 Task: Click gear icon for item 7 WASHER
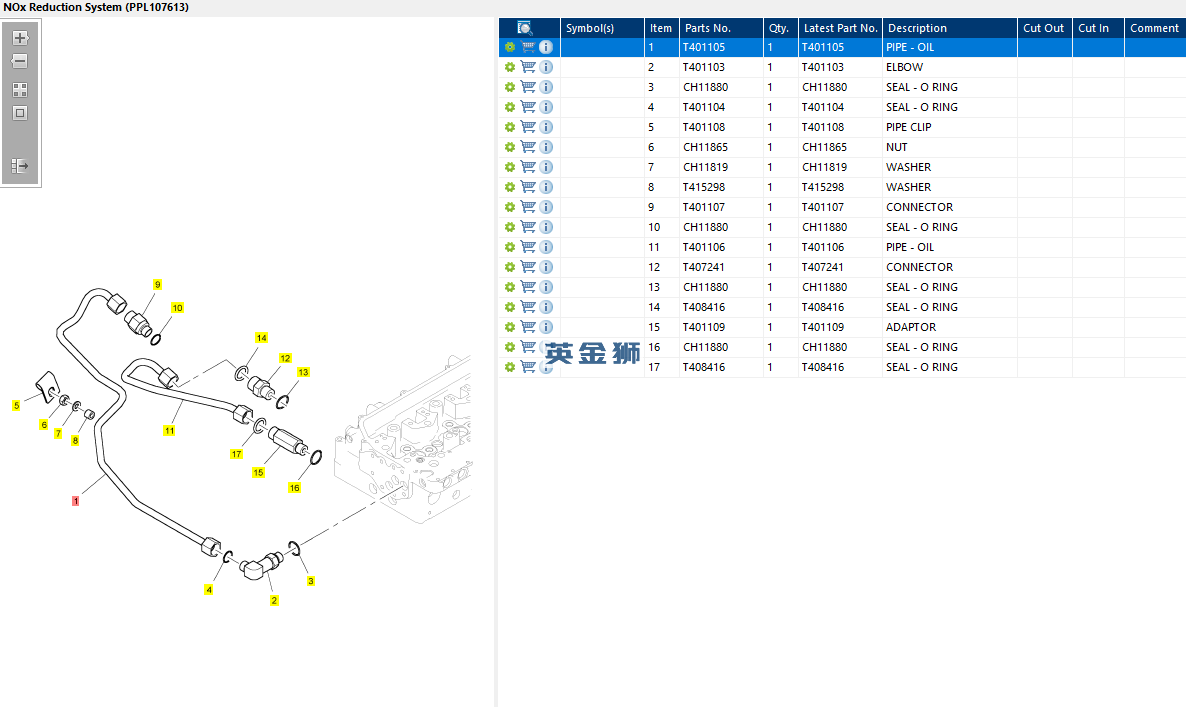coord(510,167)
